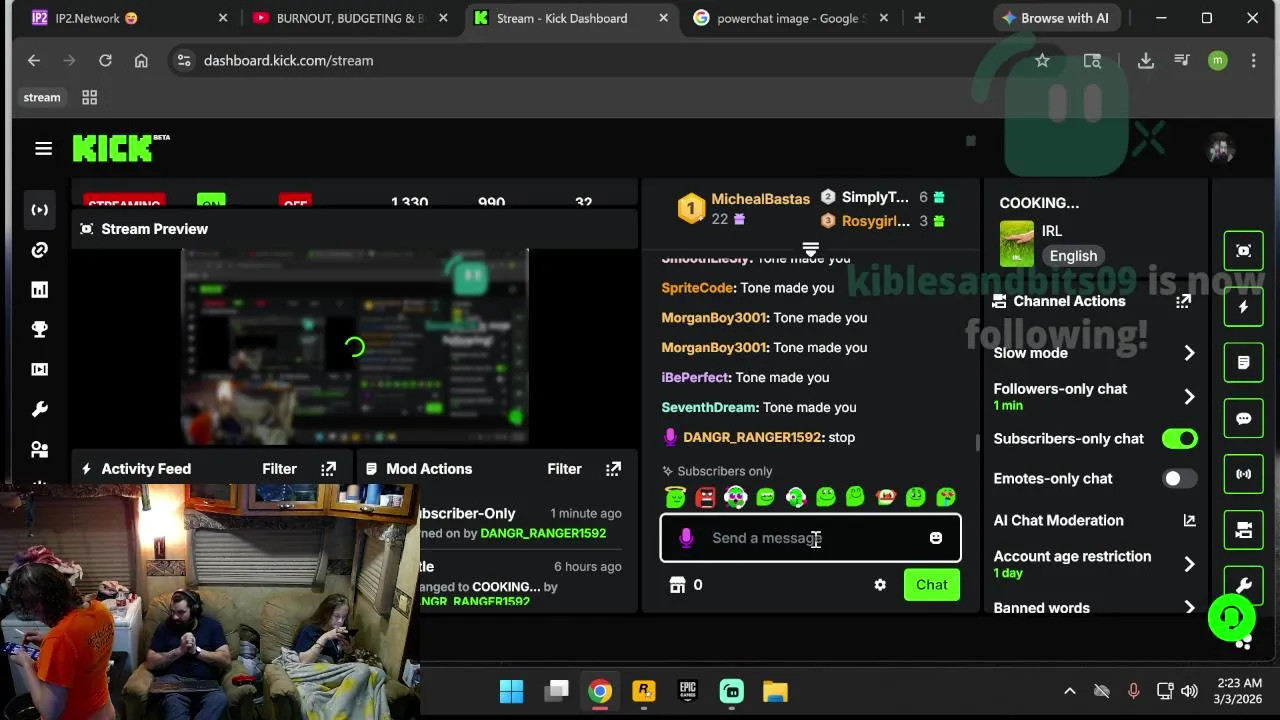The height and width of the screenshot is (720, 1280).
Task: Send the message with the Chat button
Action: 931,585
